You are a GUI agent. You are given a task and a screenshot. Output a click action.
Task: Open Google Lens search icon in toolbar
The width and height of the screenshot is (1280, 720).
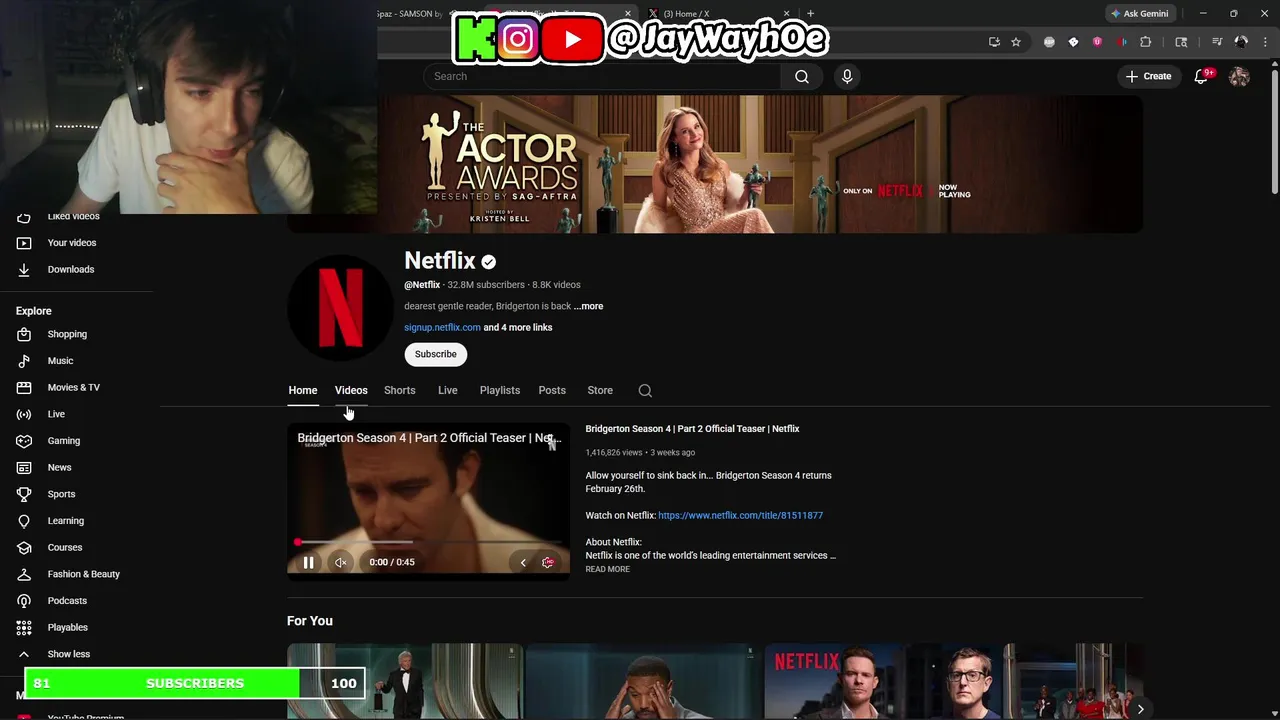[1181, 42]
